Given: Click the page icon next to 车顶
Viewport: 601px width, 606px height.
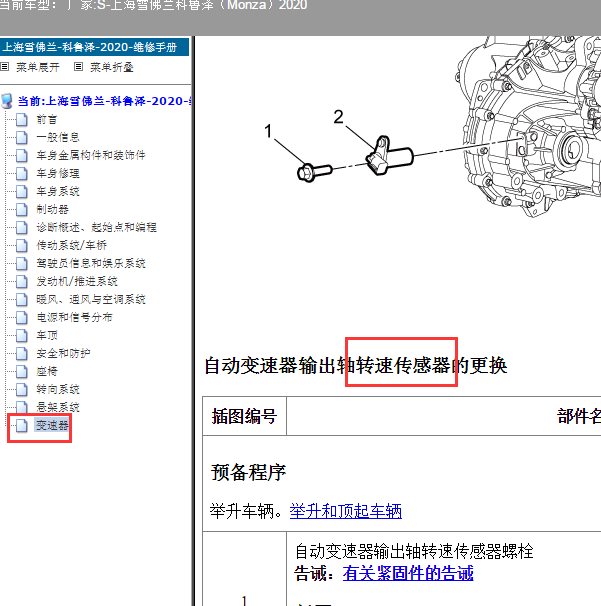Looking at the screenshot, I should point(22,335).
